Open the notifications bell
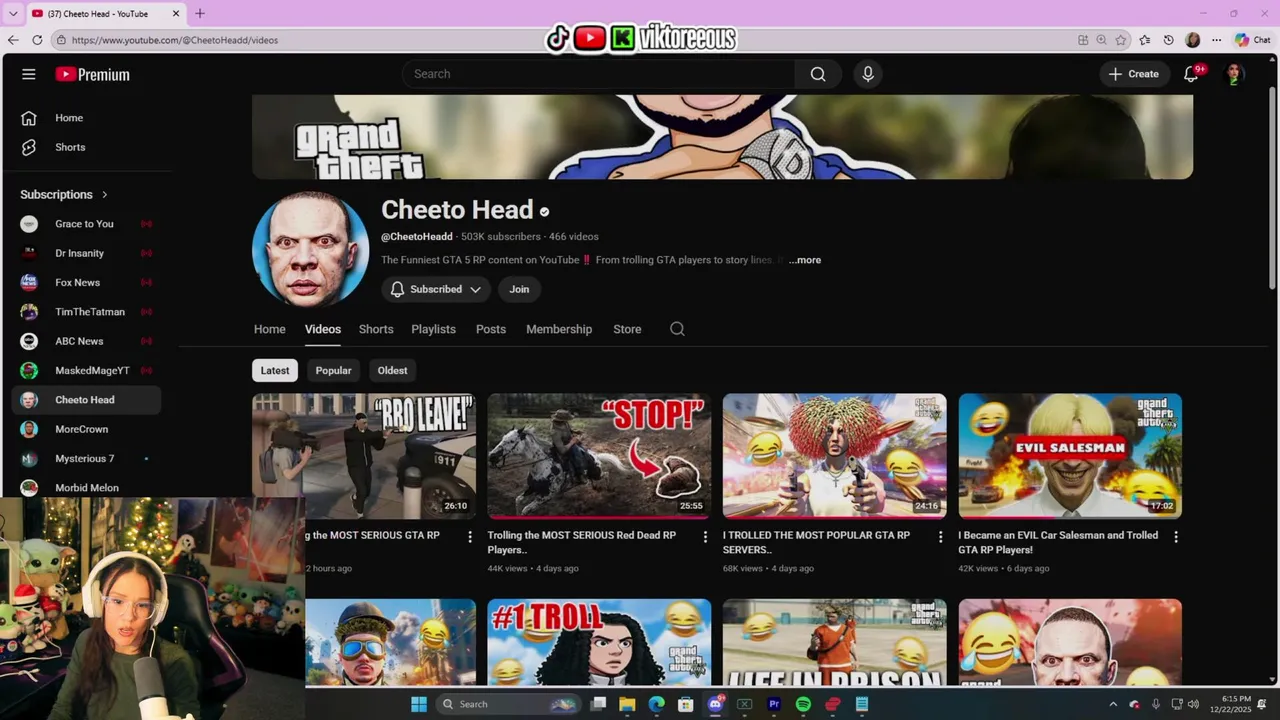This screenshot has width=1280, height=720. (1191, 74)
